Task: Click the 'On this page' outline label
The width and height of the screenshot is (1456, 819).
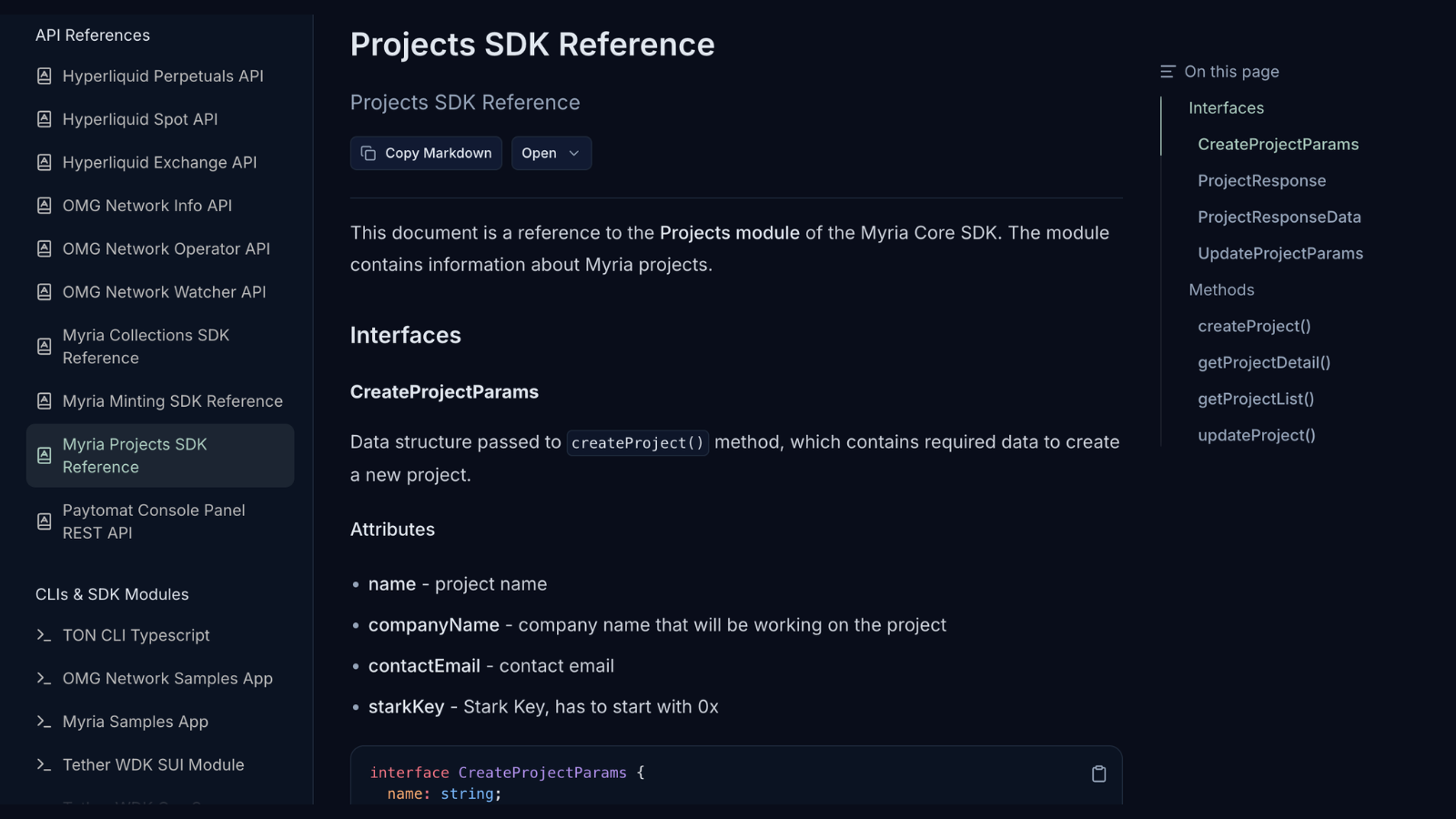Action: [x=1231, y=72]
